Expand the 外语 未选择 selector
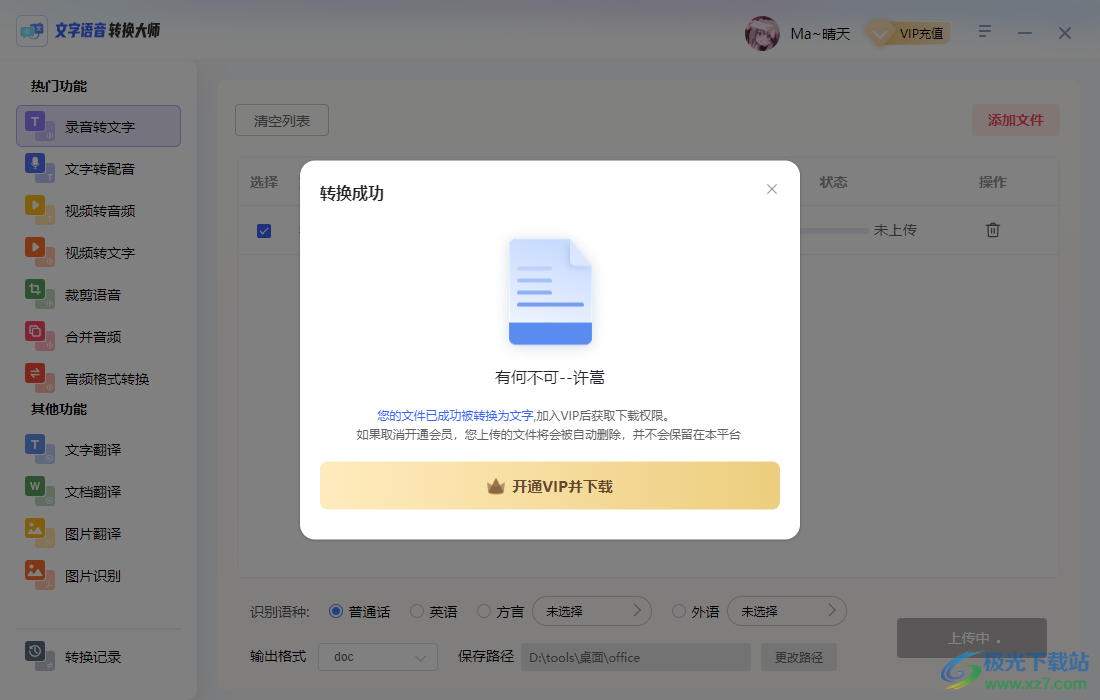Viewport: 1100px width, 700px height. 787,611
